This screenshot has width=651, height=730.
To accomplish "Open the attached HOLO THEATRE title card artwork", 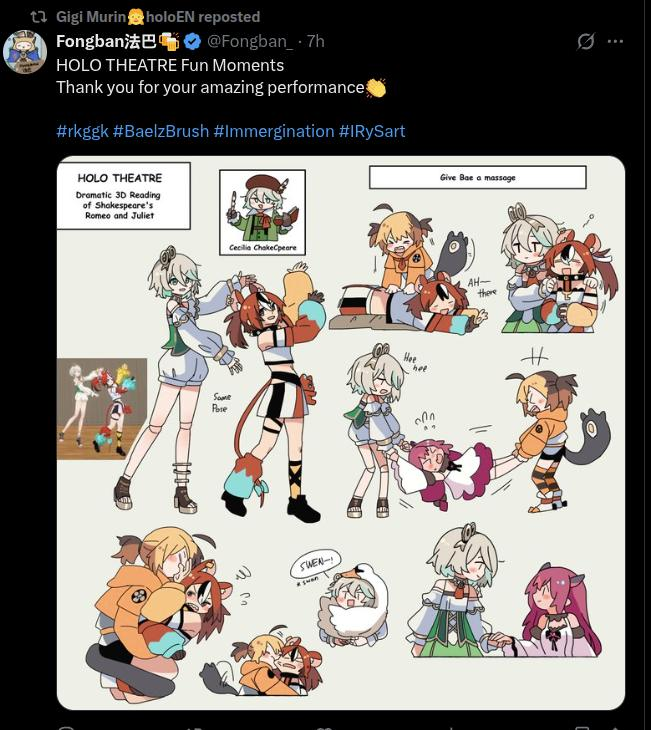I will 123,196.
